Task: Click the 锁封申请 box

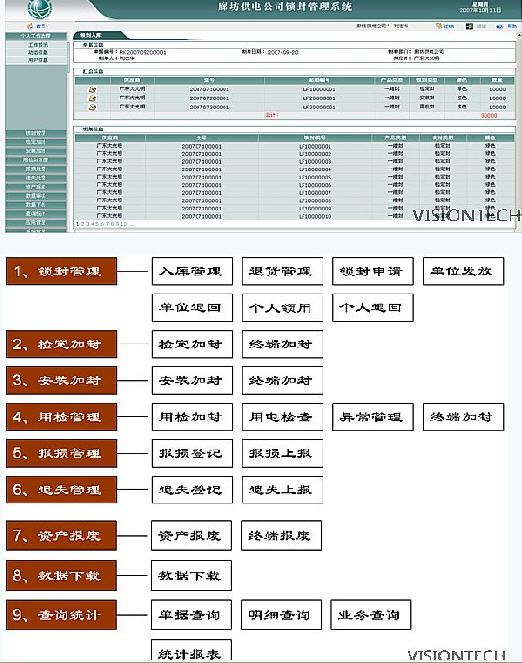Action: (373, 271)
